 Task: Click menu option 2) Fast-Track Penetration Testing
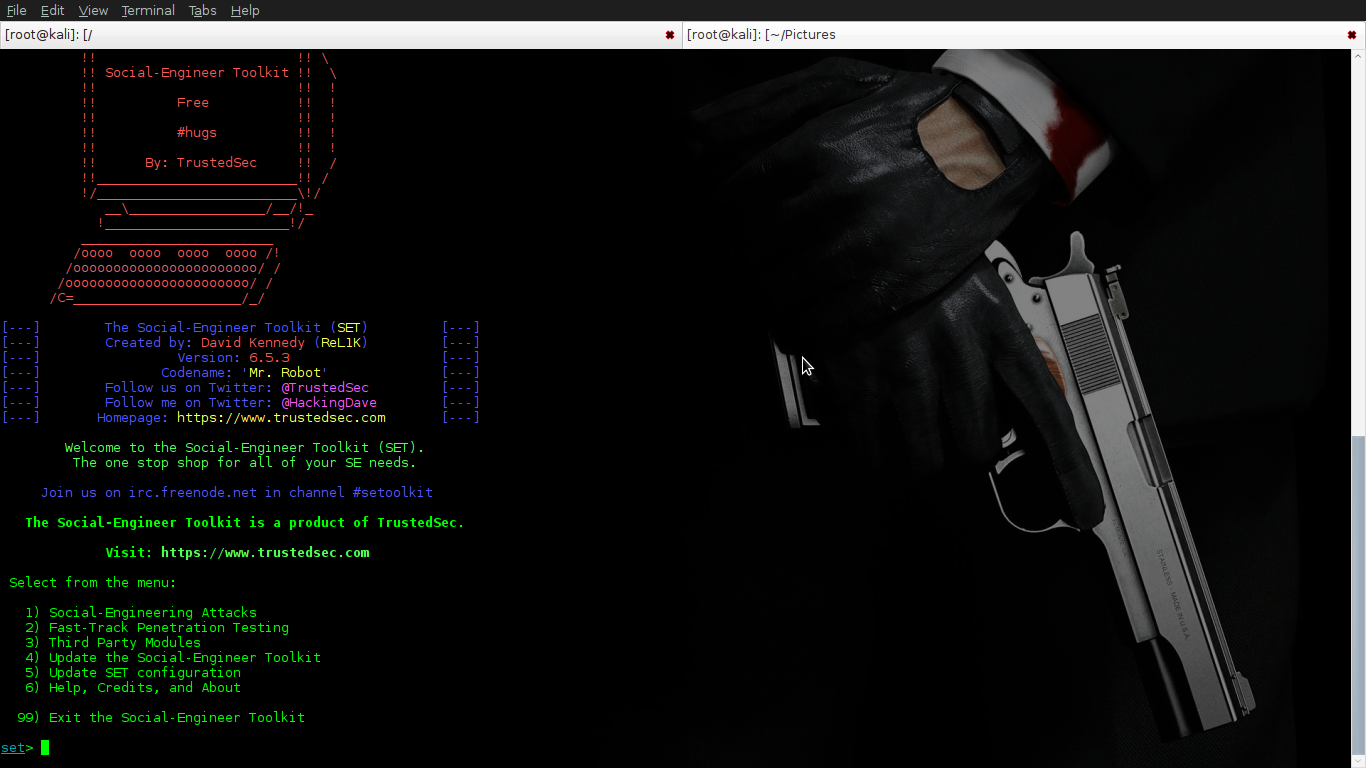[157, 628]
